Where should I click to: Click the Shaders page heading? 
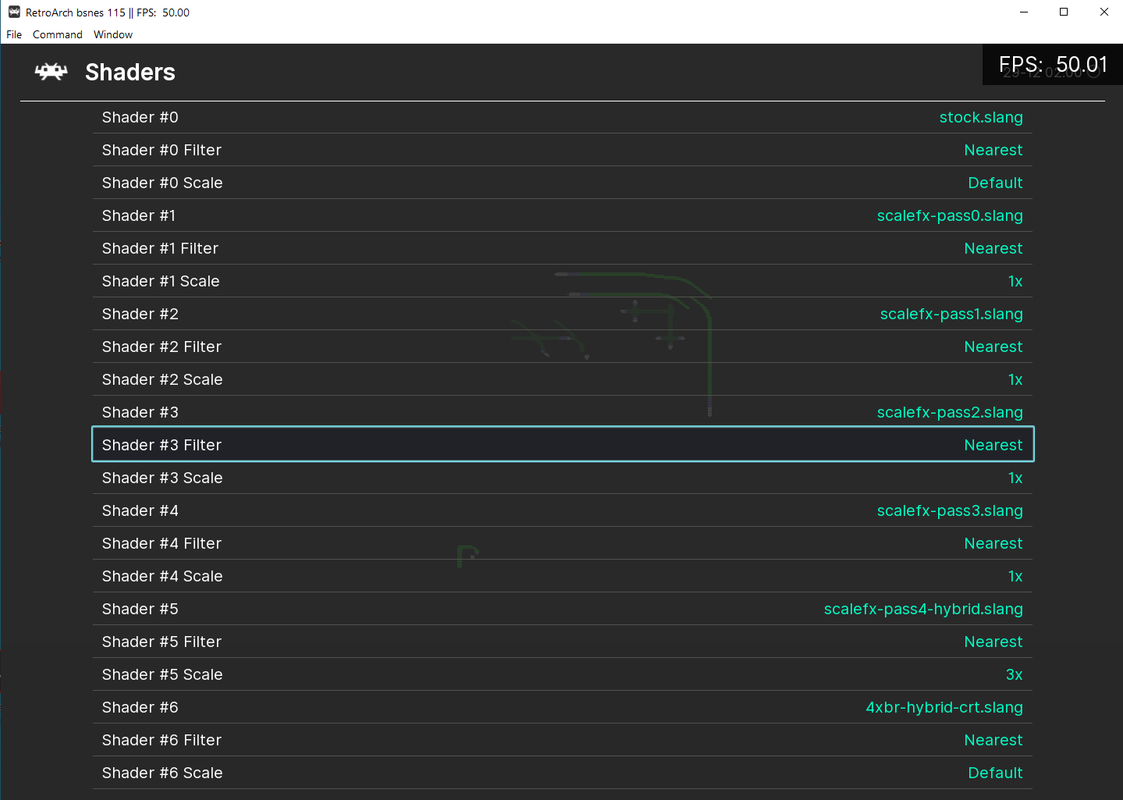point(130,72)
